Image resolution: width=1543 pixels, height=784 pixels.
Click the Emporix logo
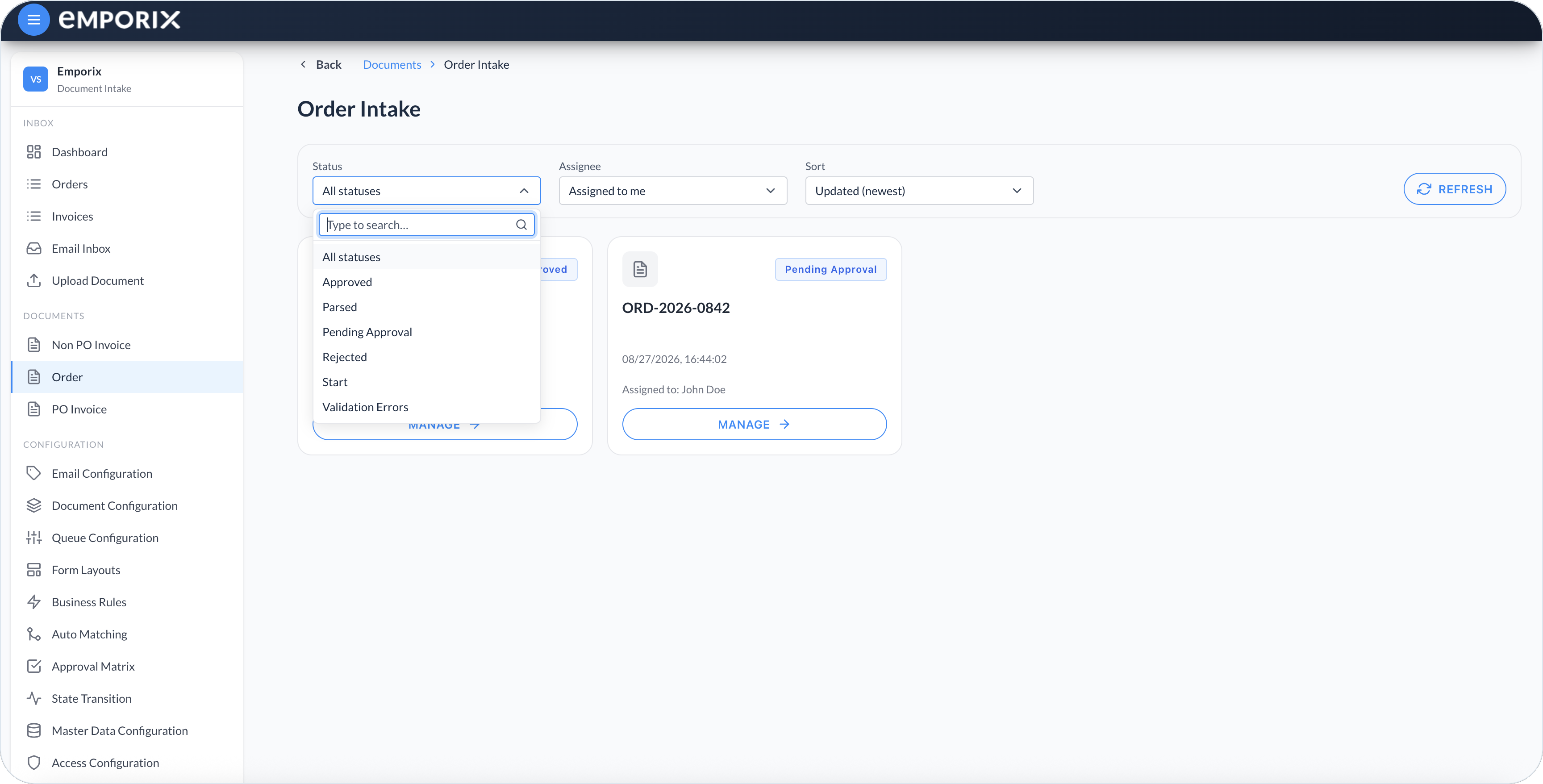(x=120, y=20)
